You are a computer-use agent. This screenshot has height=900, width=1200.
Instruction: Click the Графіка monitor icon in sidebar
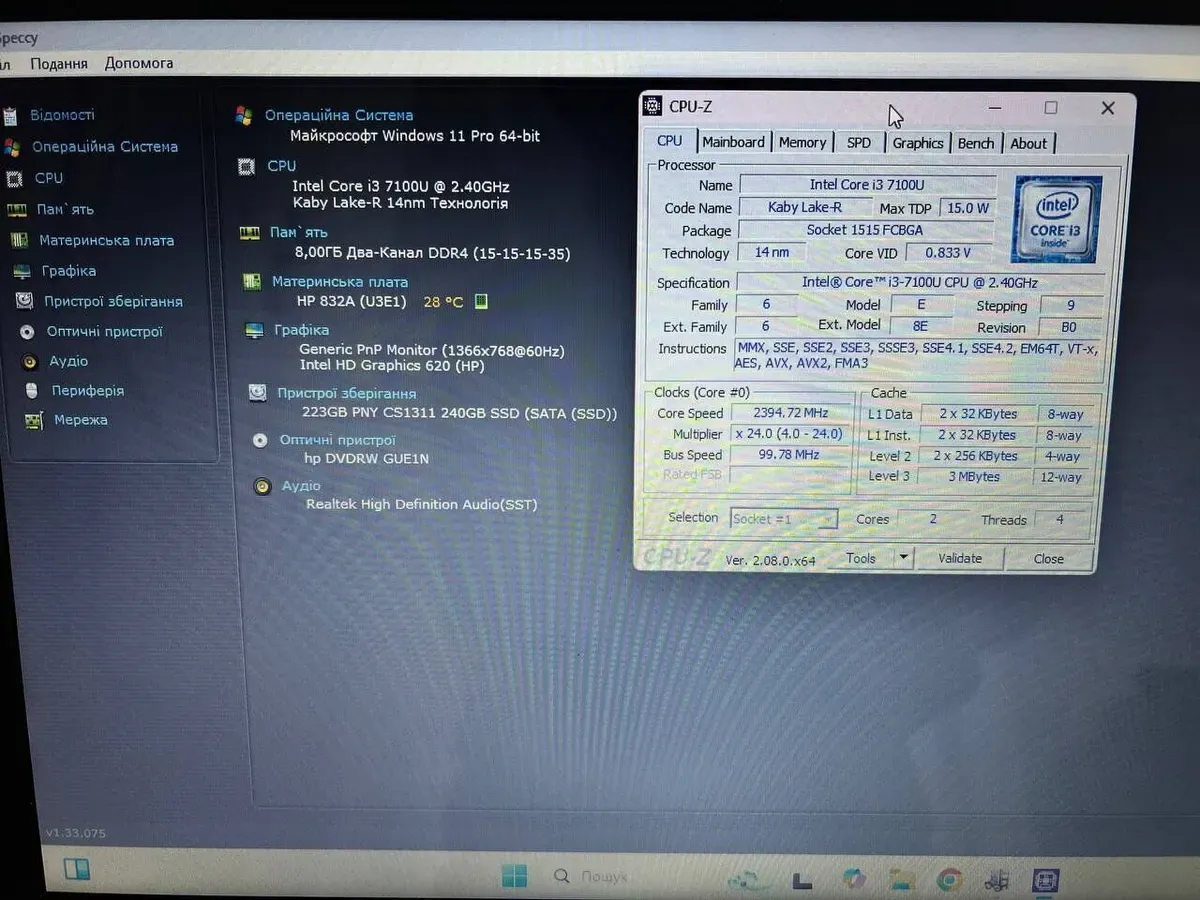(22, 271)
